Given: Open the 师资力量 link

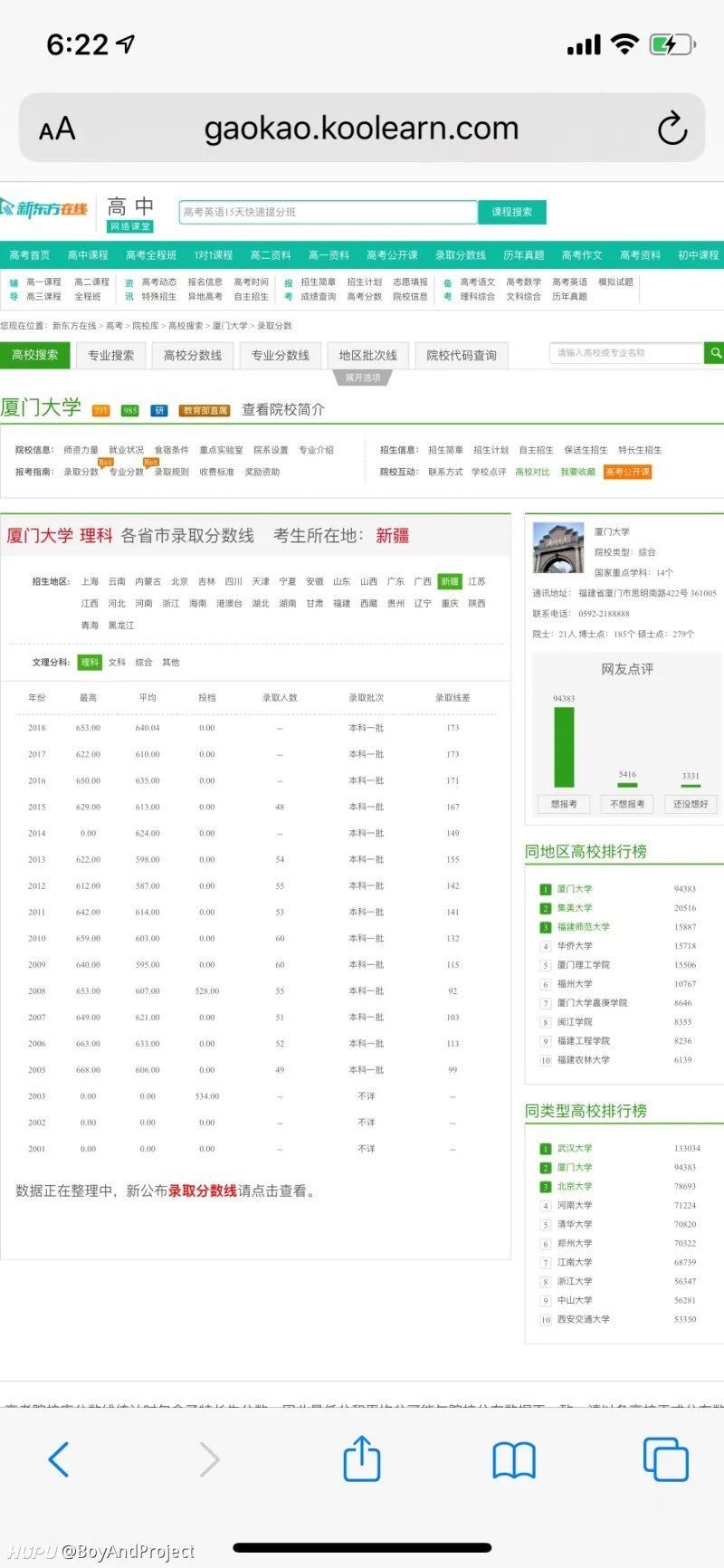Looking at the screenshot, I should 81,450.
